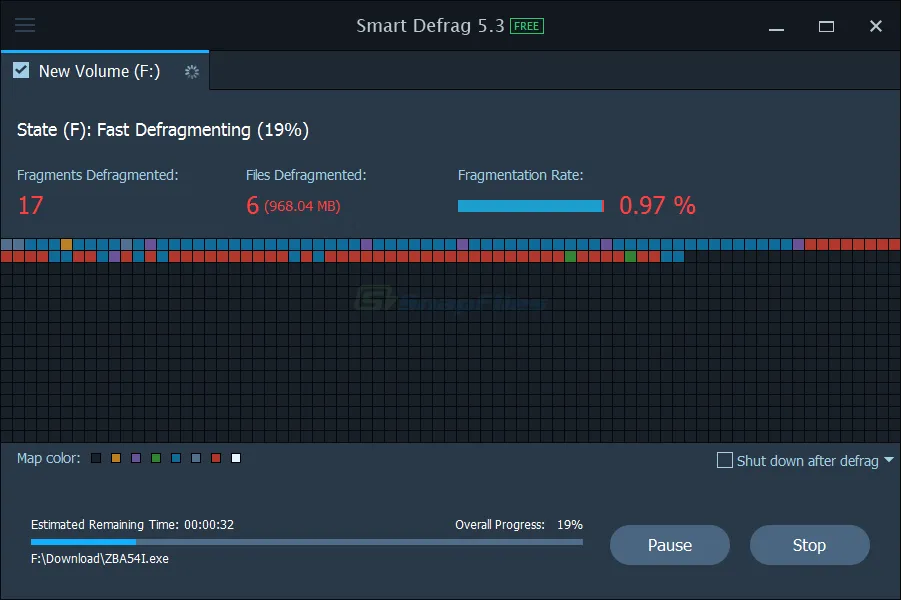The image size is (901, 600).
Task: Click the purple map color legend square
Action: (x=136, y=458)
